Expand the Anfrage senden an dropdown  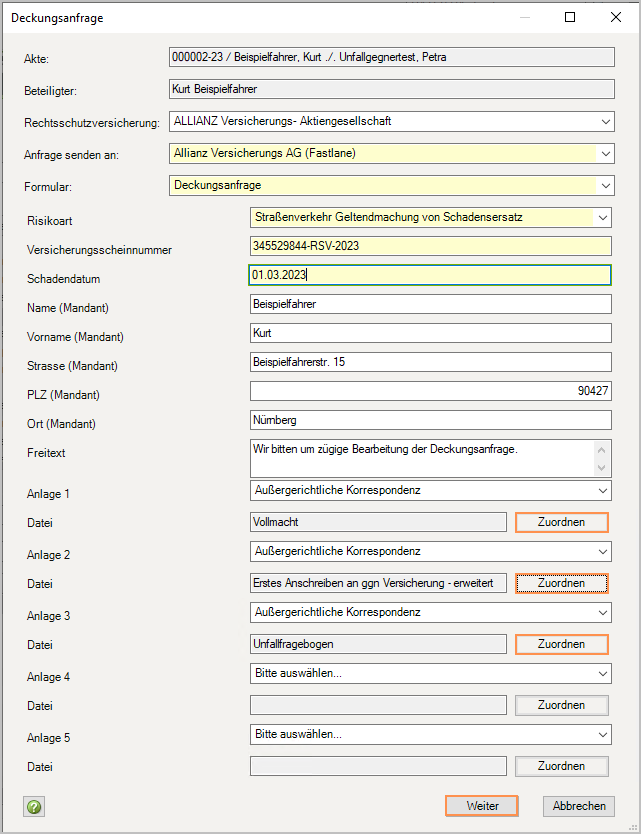(392, 154)
